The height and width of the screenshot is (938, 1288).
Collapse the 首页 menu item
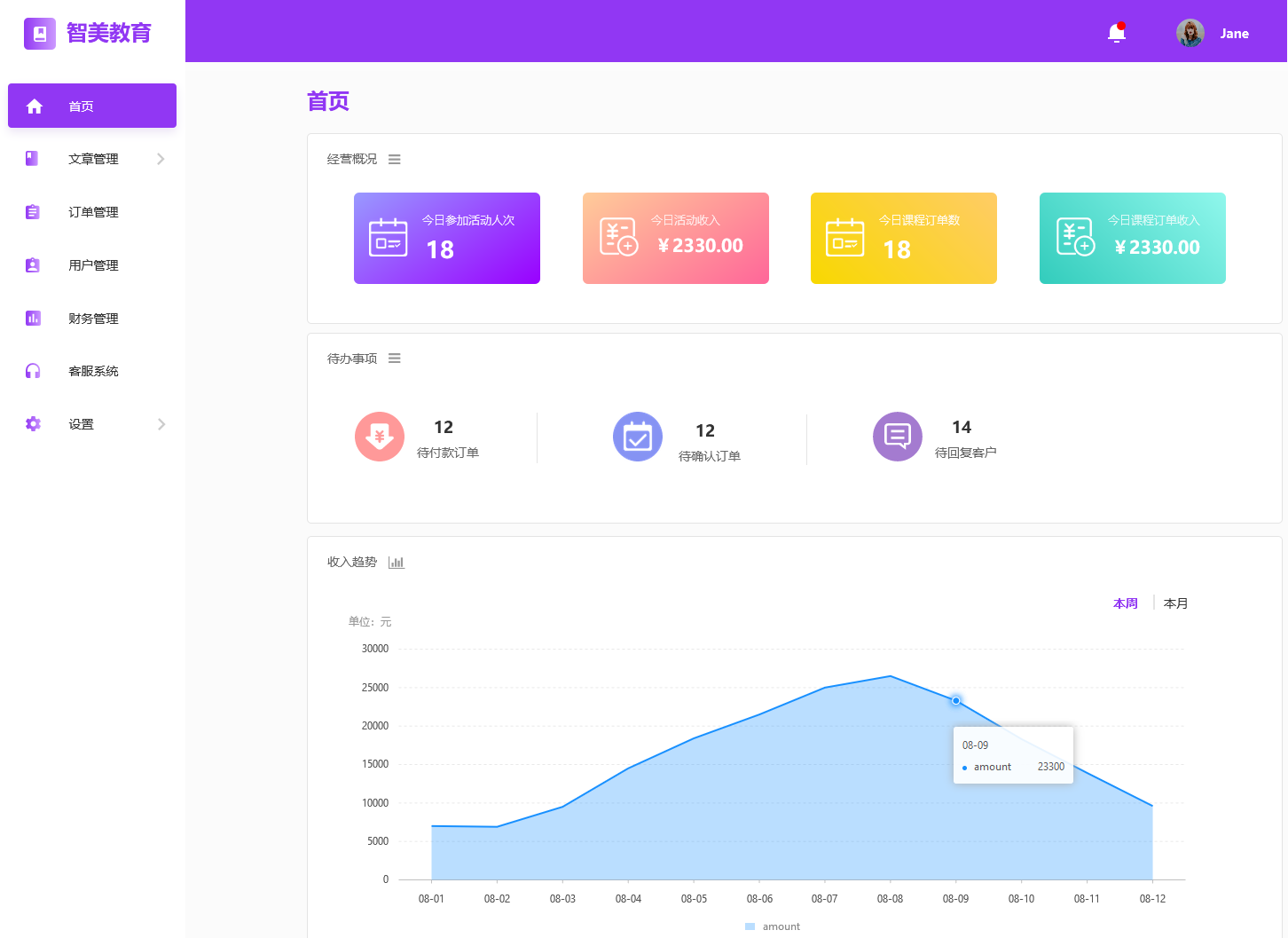(92, 106)
